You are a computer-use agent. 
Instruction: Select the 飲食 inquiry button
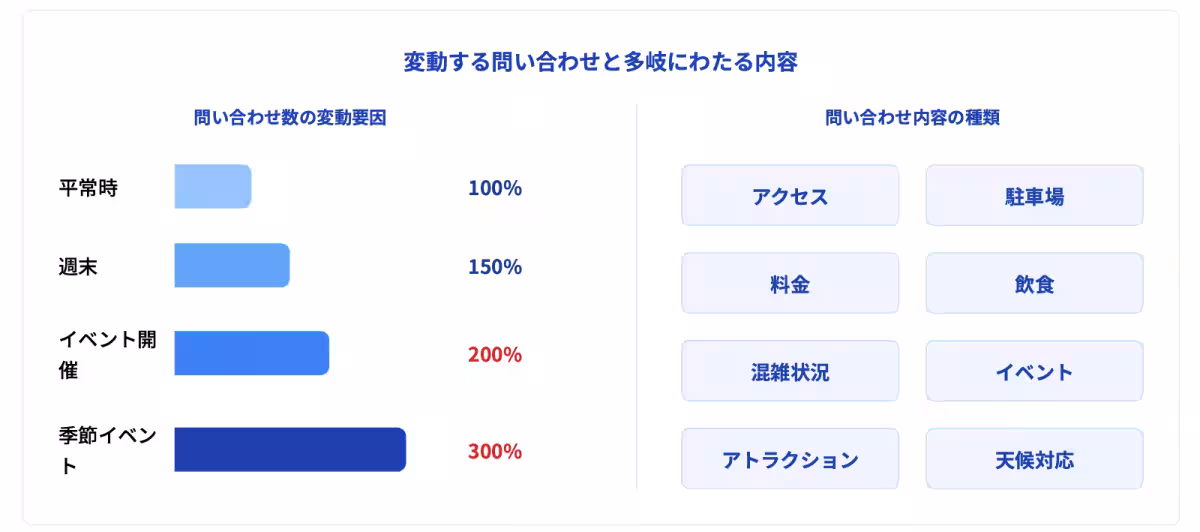click(x=1034, y=284)
